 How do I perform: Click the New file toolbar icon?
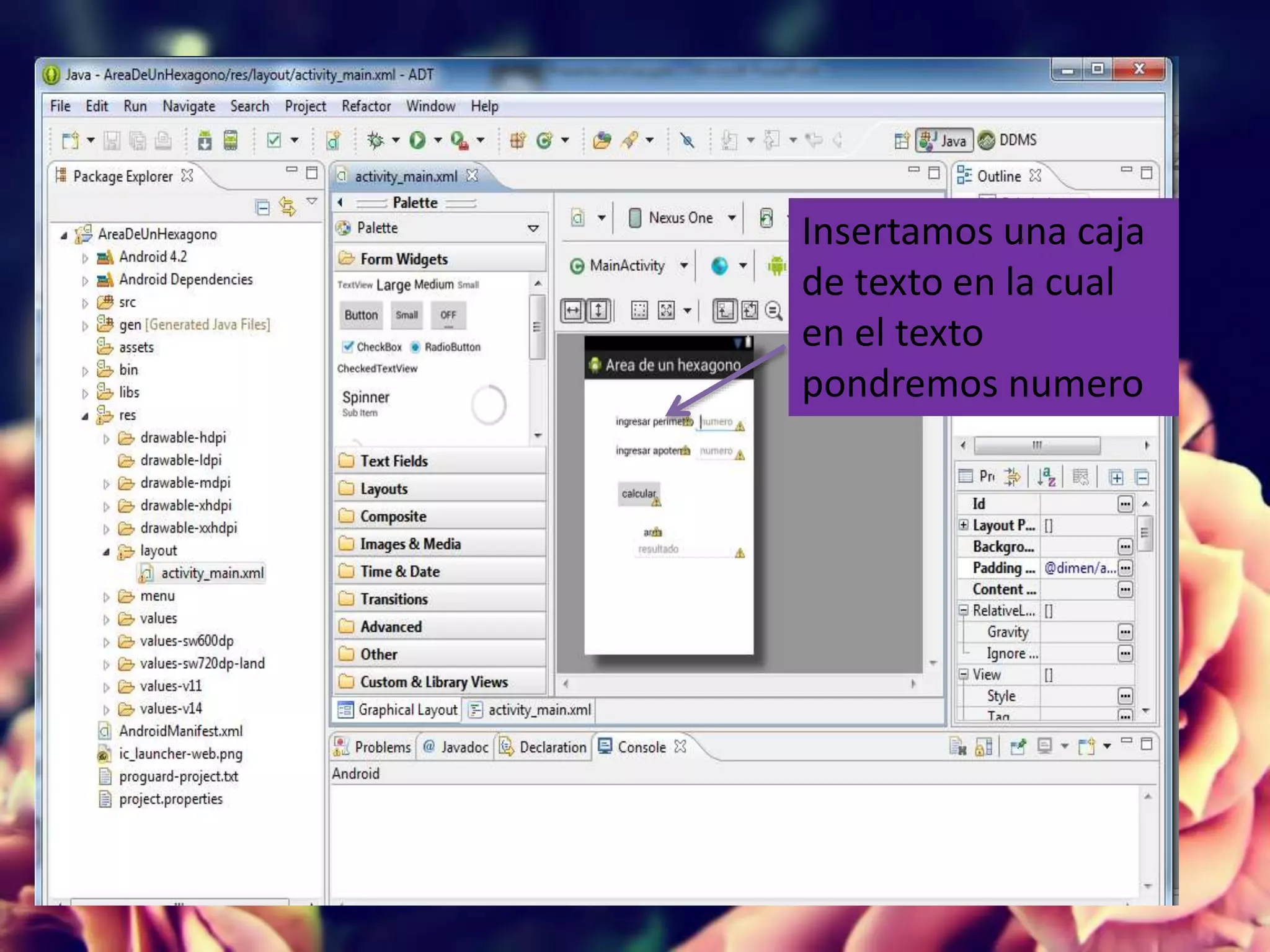[70, 141]
